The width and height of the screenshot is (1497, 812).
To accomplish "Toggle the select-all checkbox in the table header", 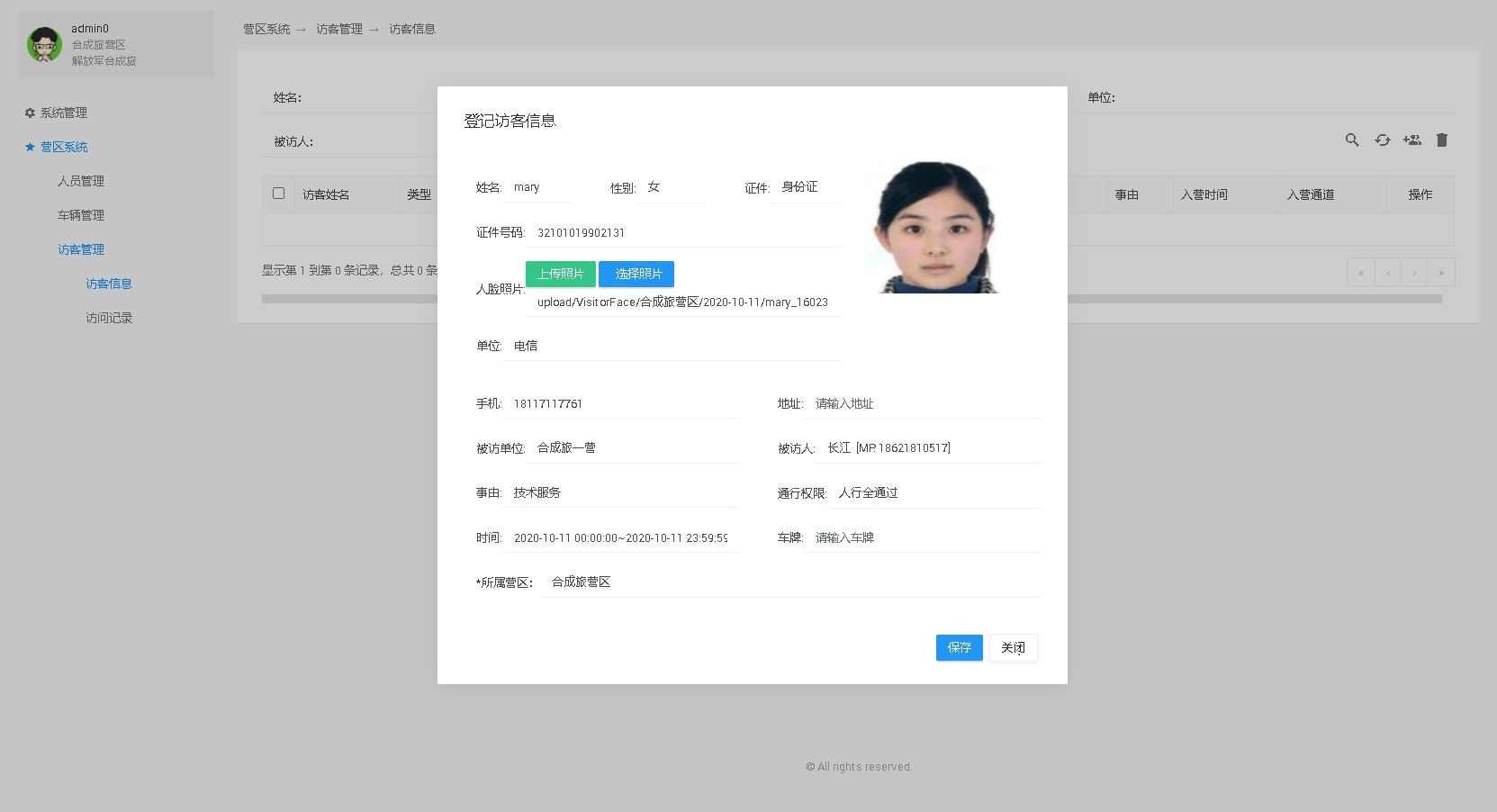I will click(279, 193).
